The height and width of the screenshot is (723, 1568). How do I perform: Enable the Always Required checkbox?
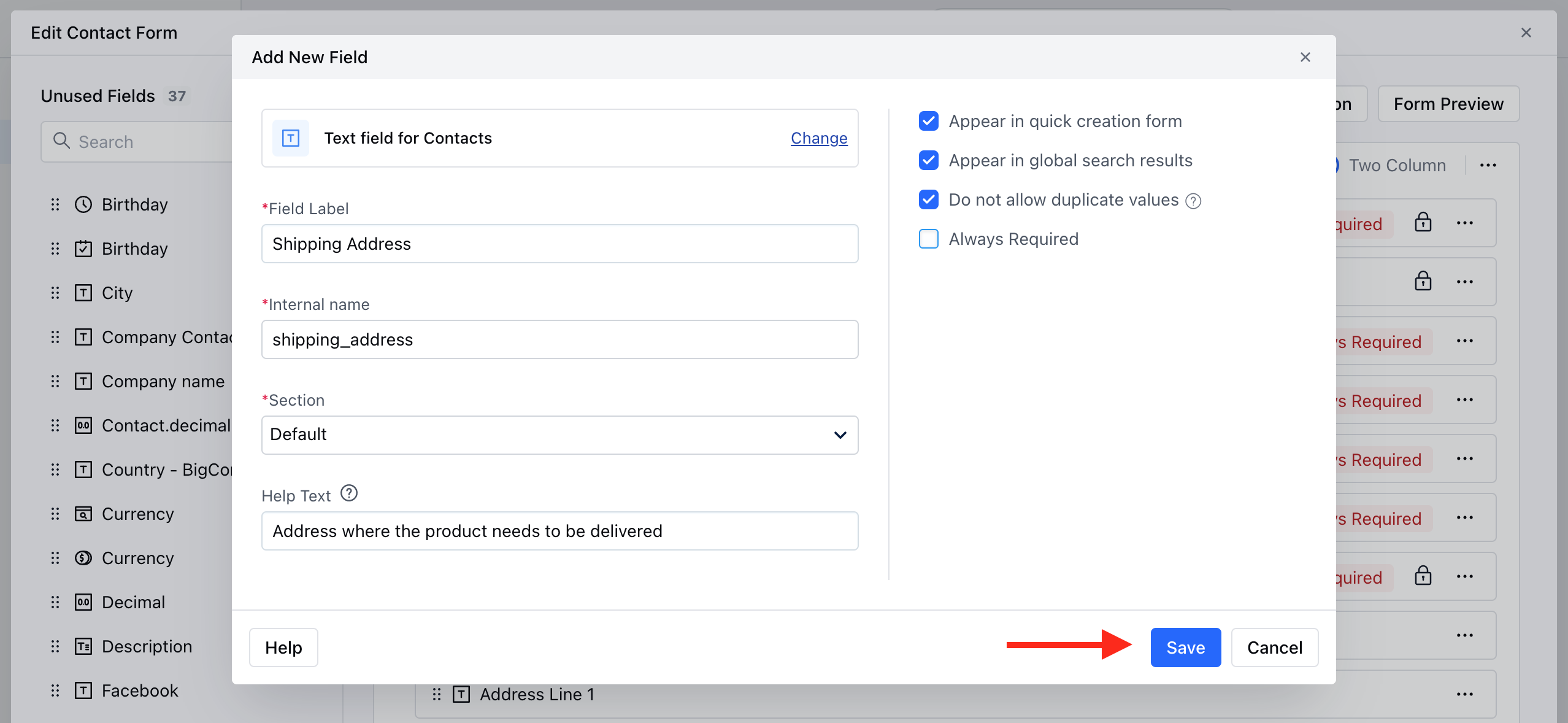pos(928,239)
